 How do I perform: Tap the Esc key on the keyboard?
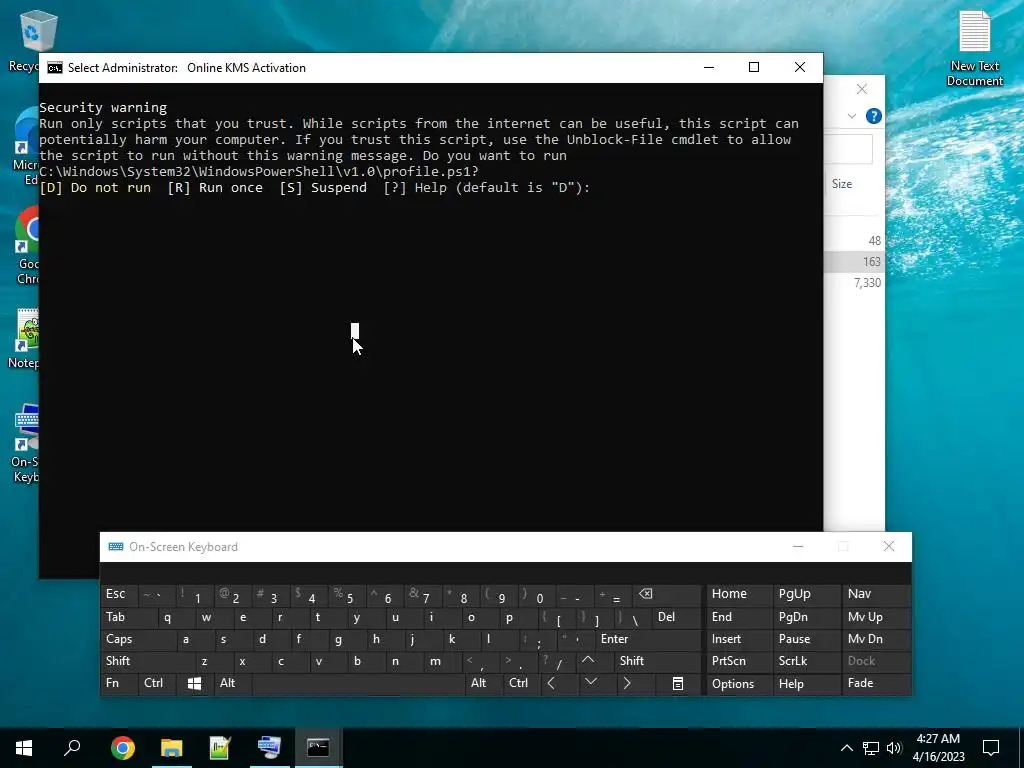pos(120,594)
